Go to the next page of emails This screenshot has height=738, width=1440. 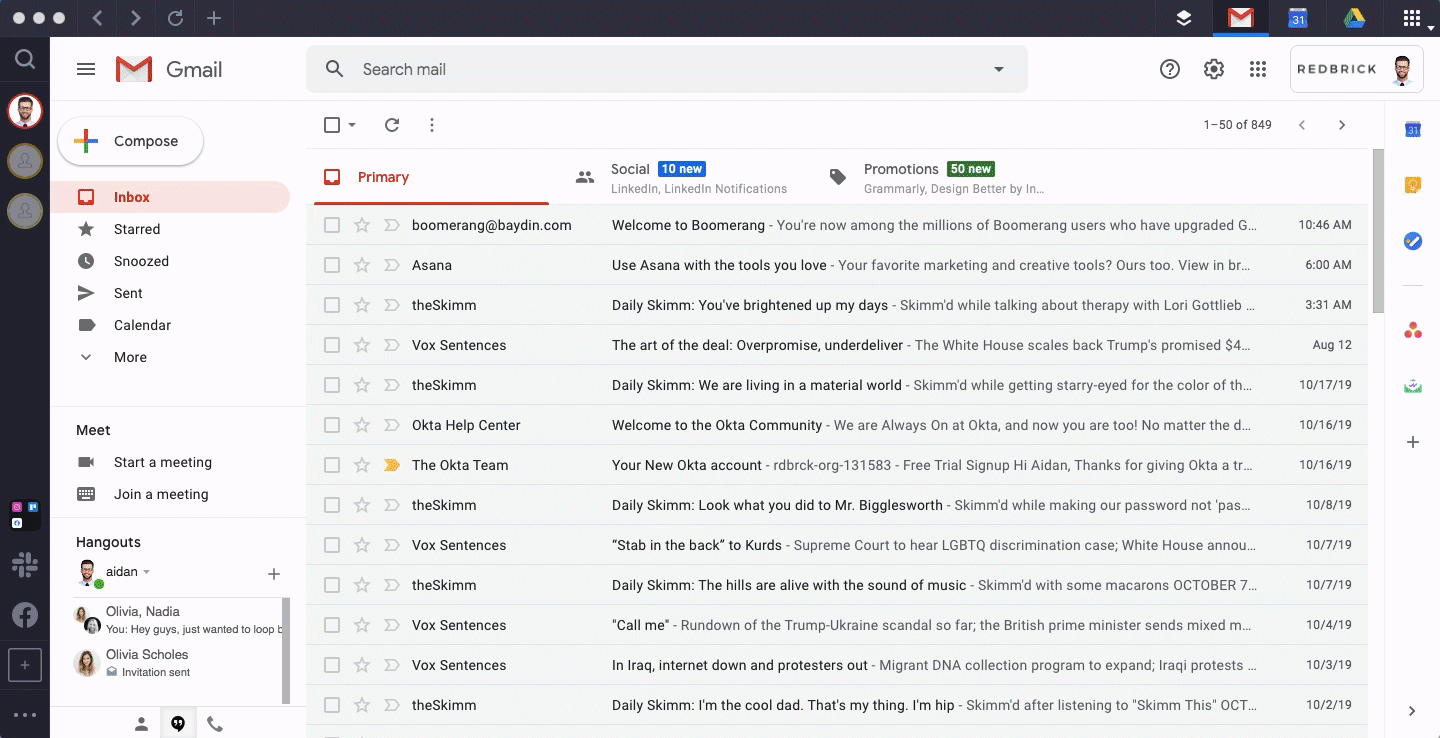[1342, 125]
